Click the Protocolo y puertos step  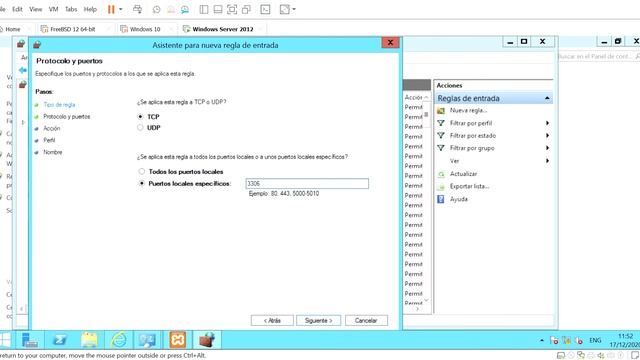coord(67,117)
